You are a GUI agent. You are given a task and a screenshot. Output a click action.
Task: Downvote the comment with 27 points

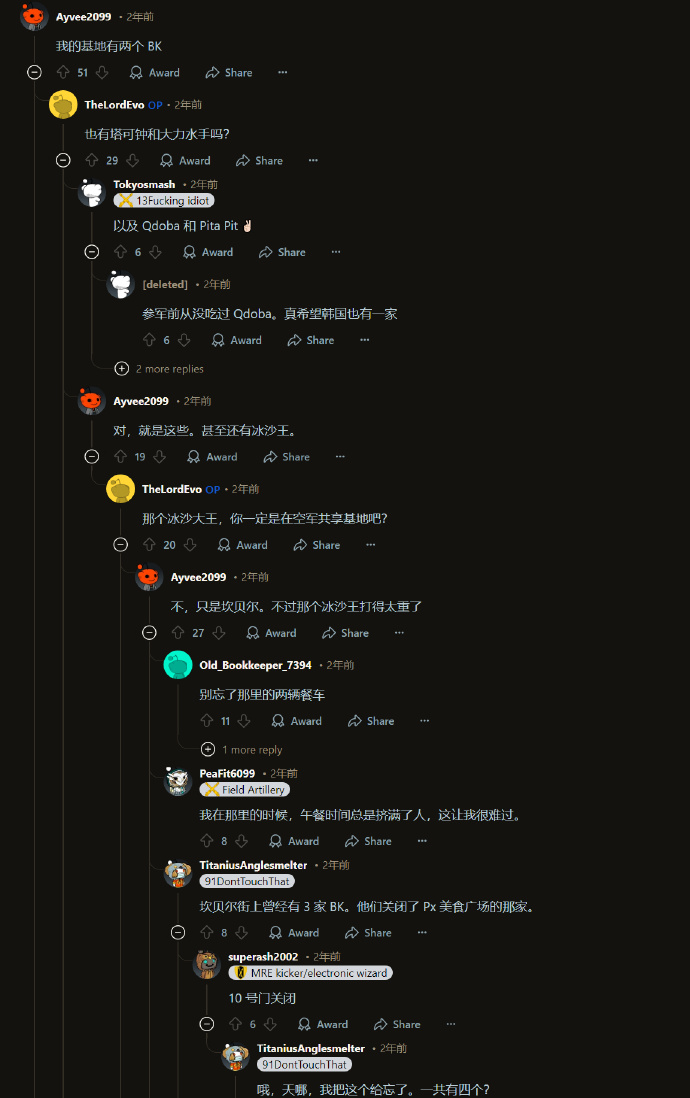[219, 633]
